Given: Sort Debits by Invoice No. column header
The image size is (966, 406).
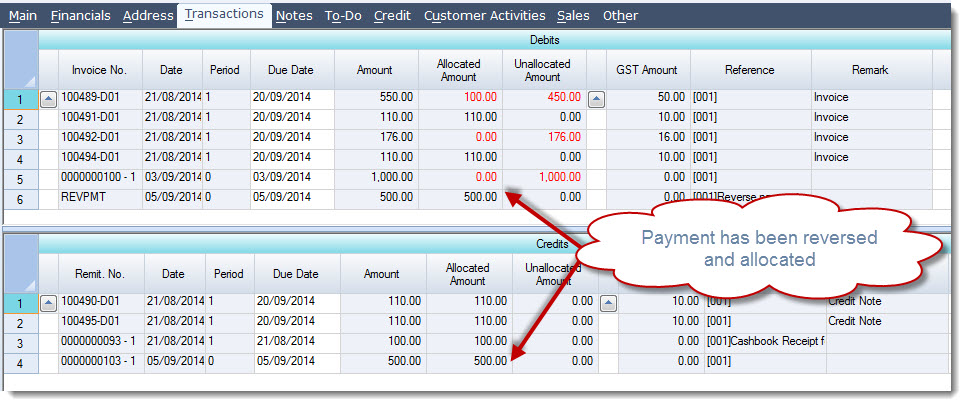Looking at the screenshot, I should pyautogui.click(x=99, y=70).
